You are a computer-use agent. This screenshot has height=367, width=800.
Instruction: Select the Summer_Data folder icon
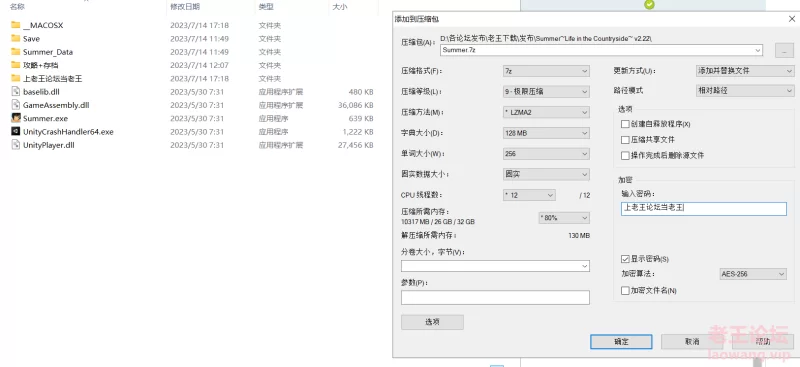15,52
